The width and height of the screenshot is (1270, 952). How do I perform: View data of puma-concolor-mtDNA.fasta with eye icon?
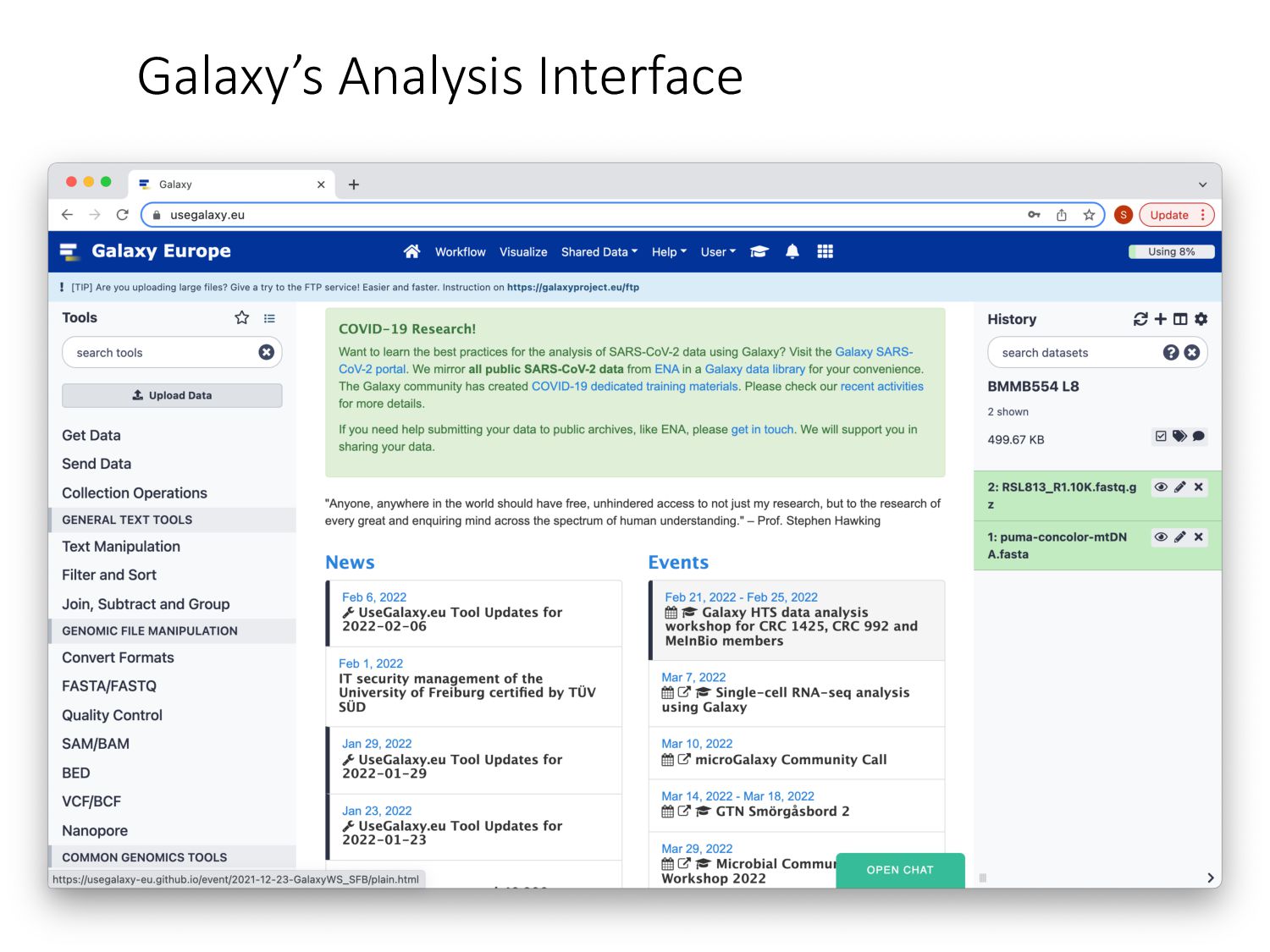[x=1161, y=537]
